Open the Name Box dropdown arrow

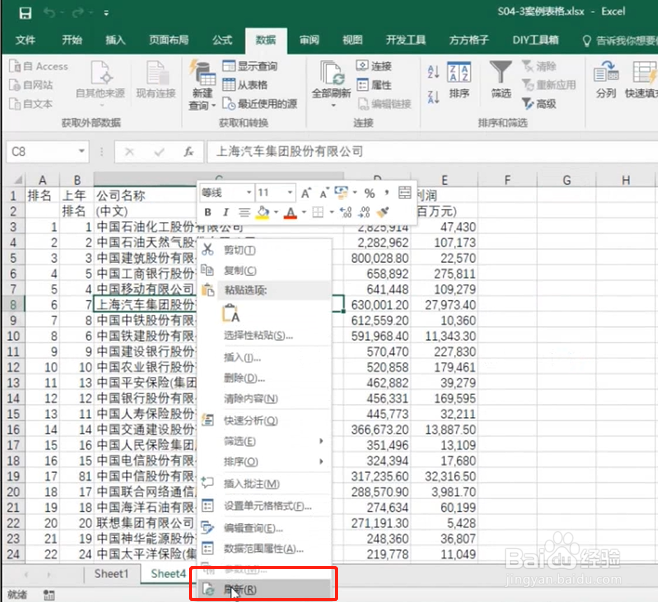coord(82,151)
